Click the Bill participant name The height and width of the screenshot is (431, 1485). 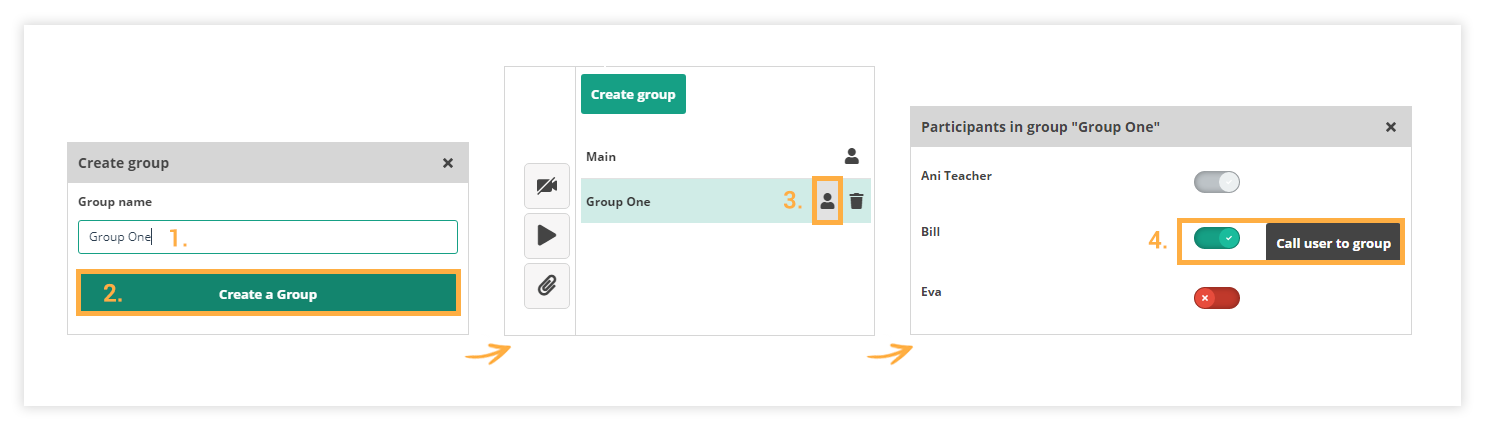tap(931, 232)
